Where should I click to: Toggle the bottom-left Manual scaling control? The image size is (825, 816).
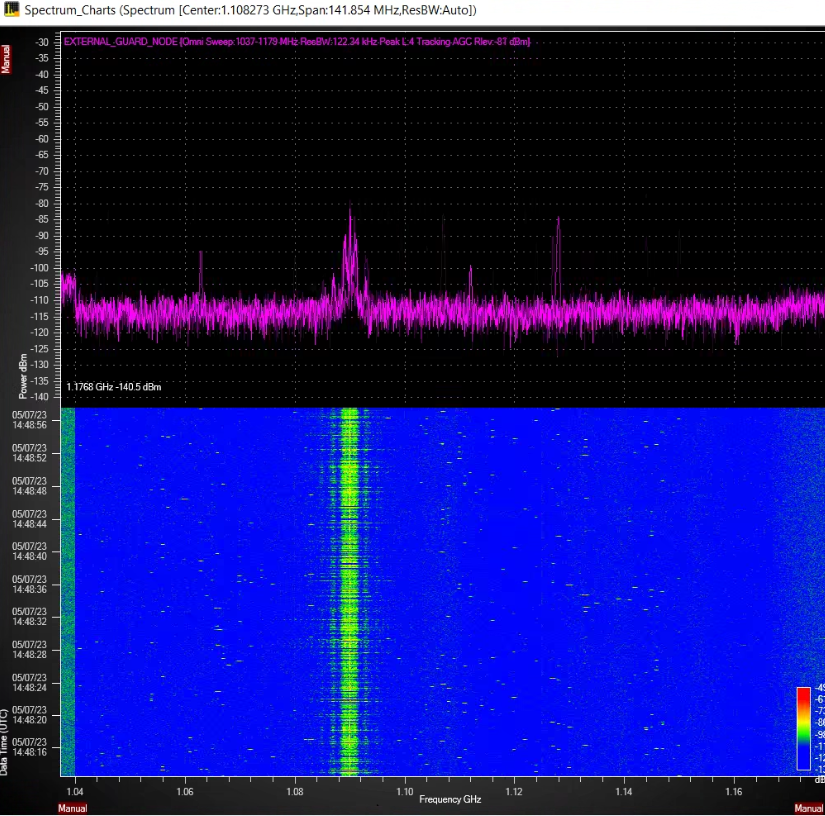pyautogui.click(x=71, y=808)
